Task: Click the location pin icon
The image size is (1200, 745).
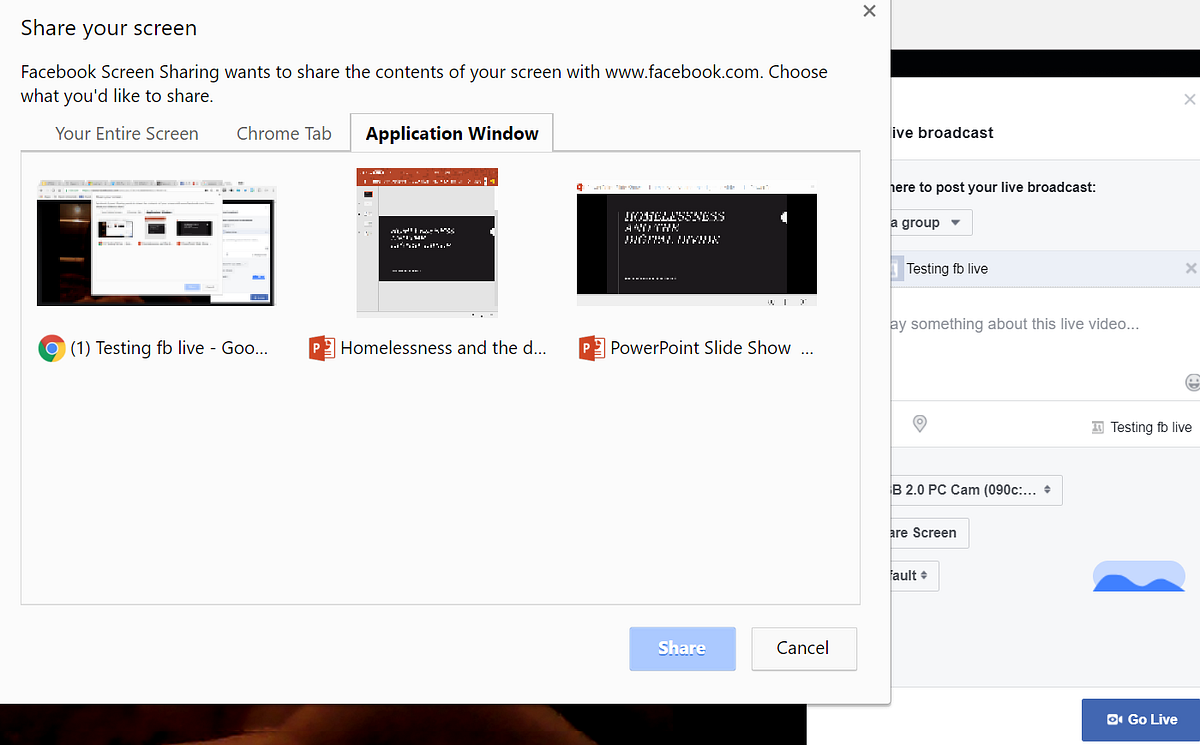Action: point(920,425)
